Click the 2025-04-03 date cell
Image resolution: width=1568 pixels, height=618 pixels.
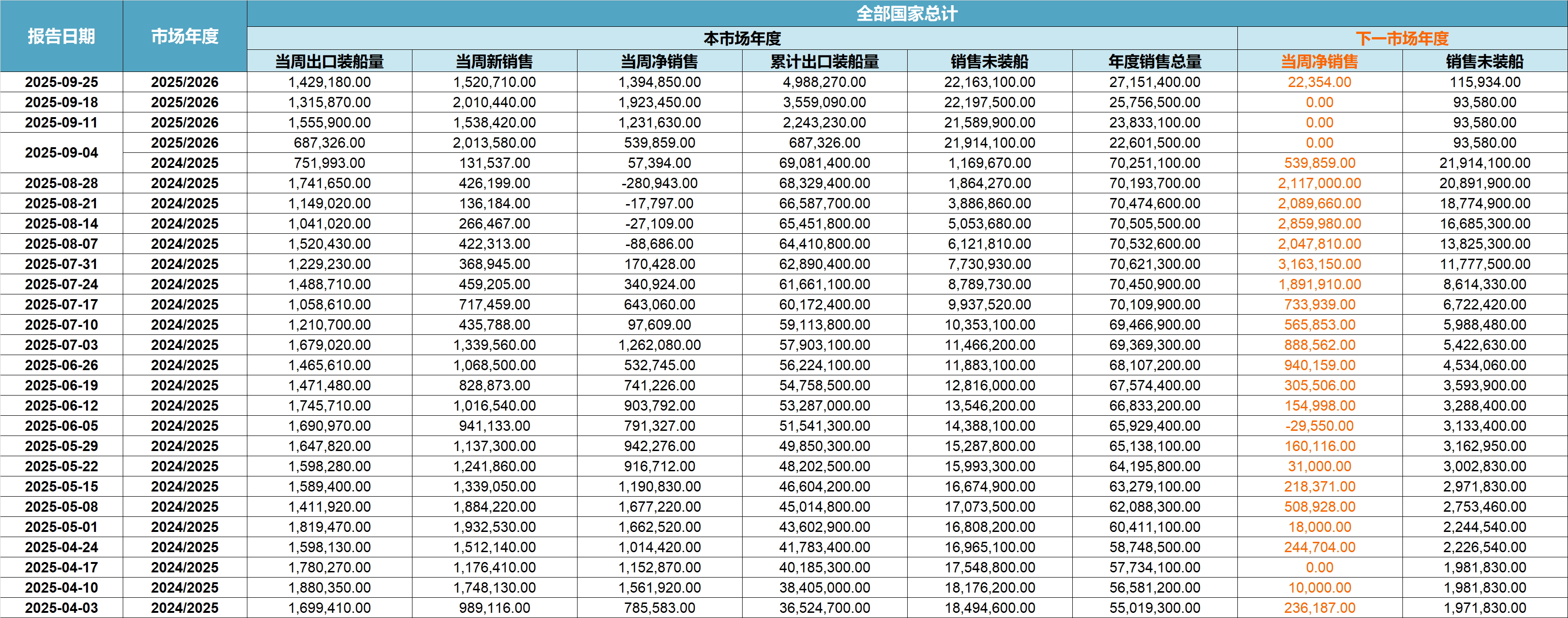[62, 608]
